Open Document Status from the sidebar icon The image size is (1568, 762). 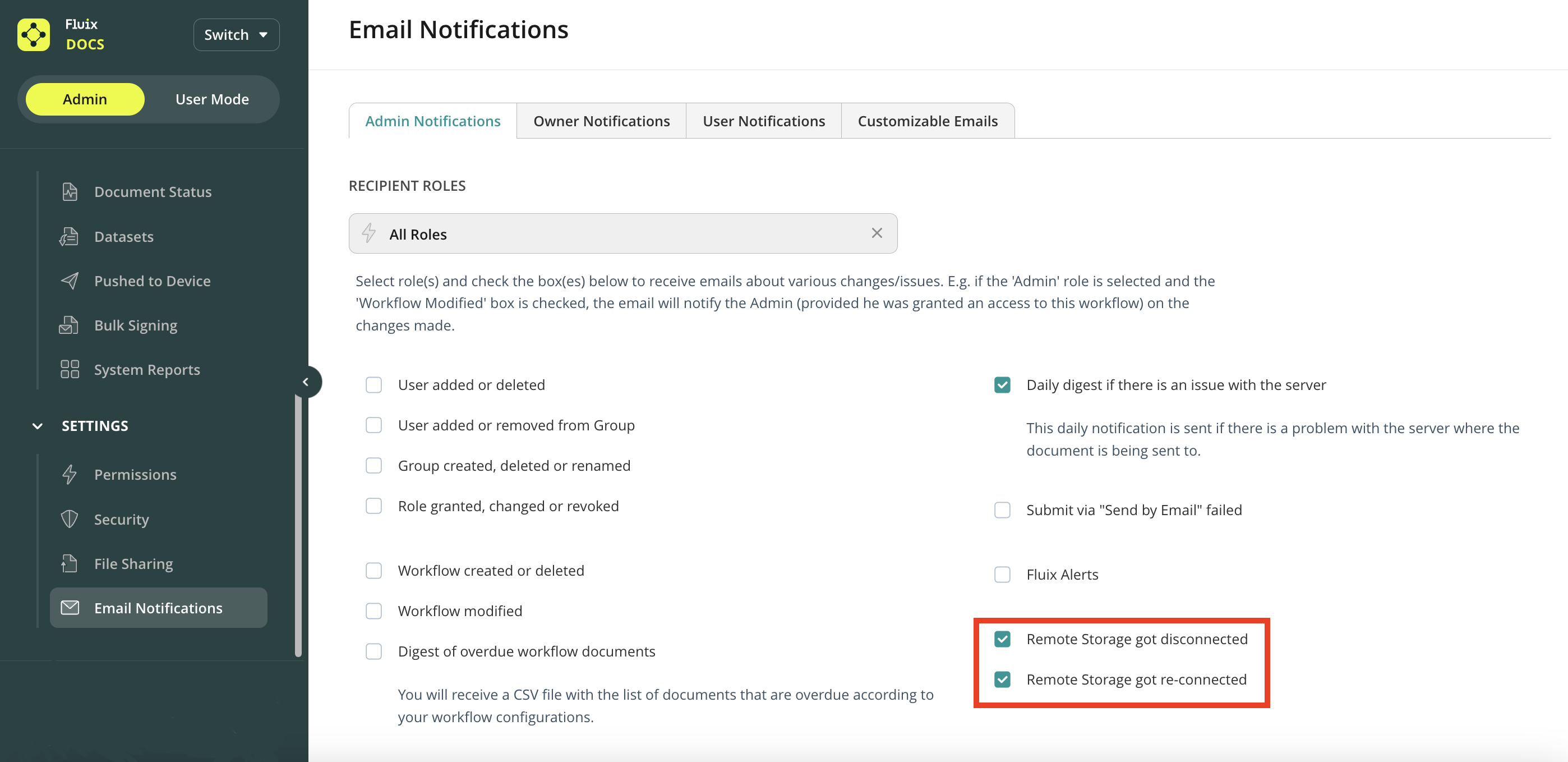point(70,192)
